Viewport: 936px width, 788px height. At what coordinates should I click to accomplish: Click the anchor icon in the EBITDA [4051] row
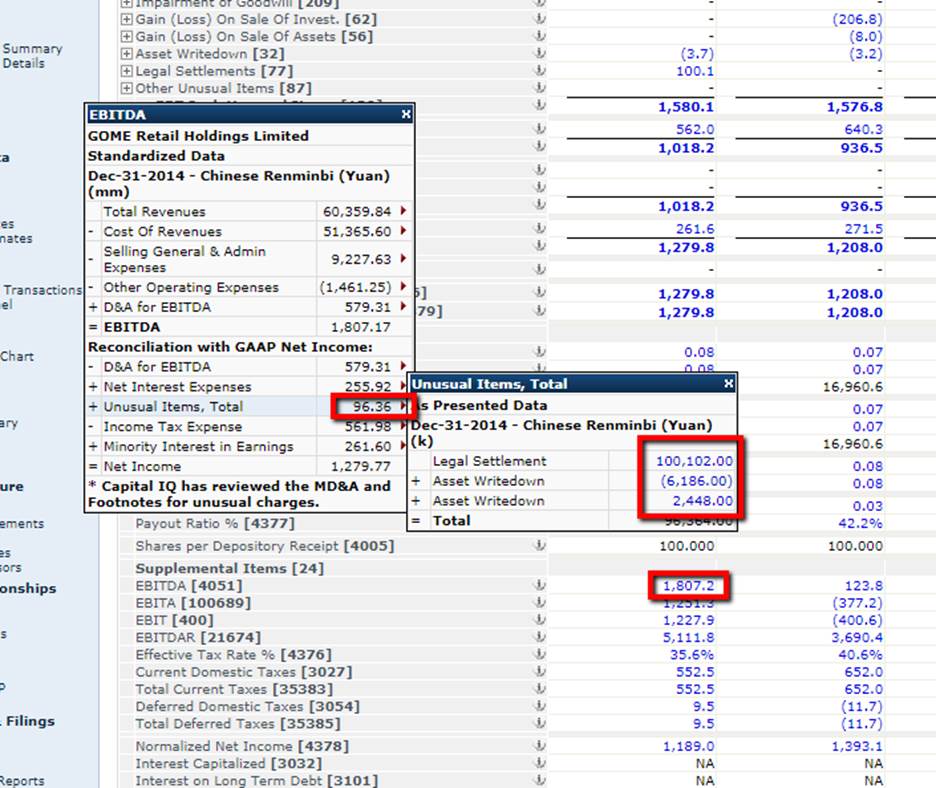(x=539, y=585)
